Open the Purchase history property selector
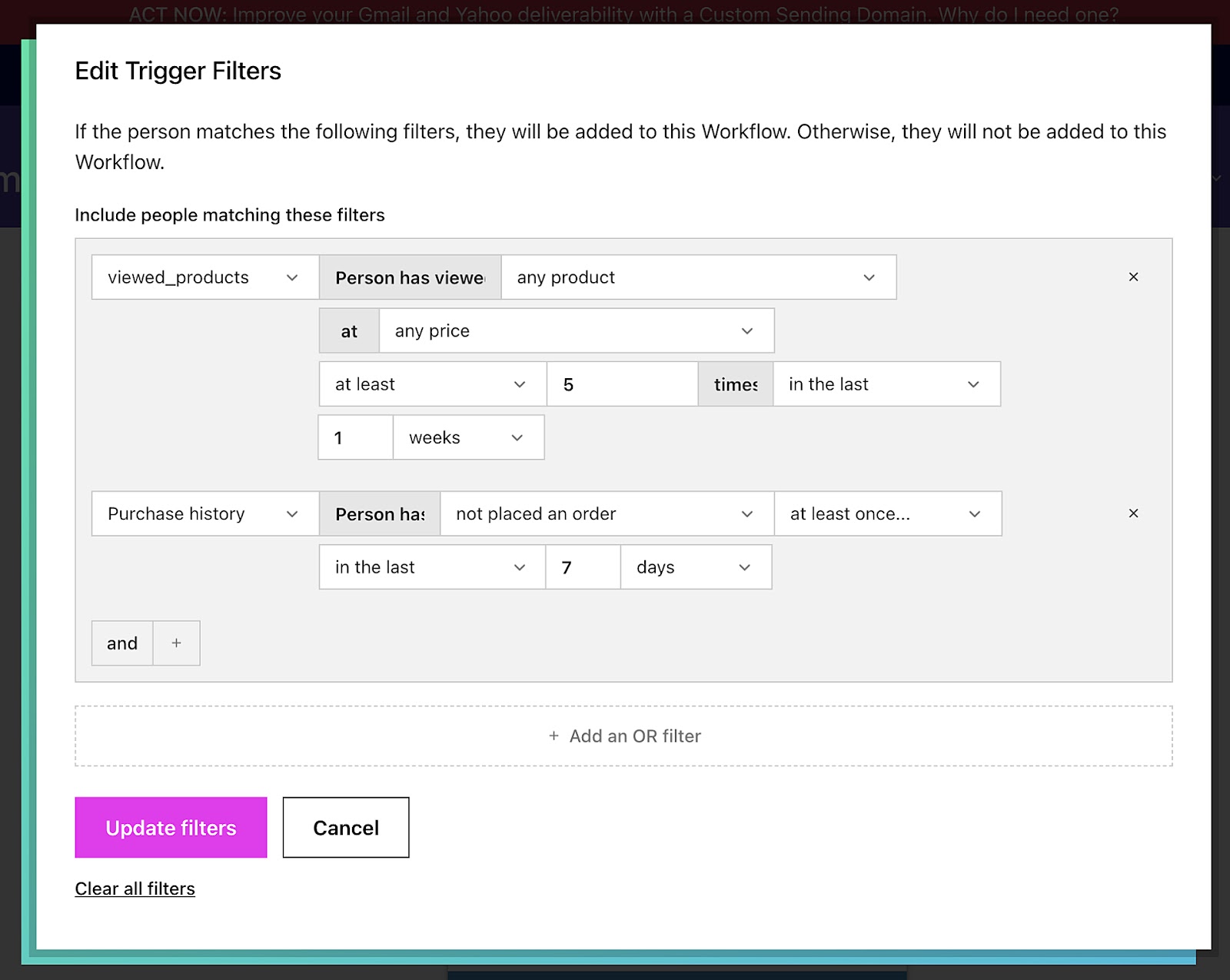Viewport: 1230px width, 980px height. (x=204, y=513)
